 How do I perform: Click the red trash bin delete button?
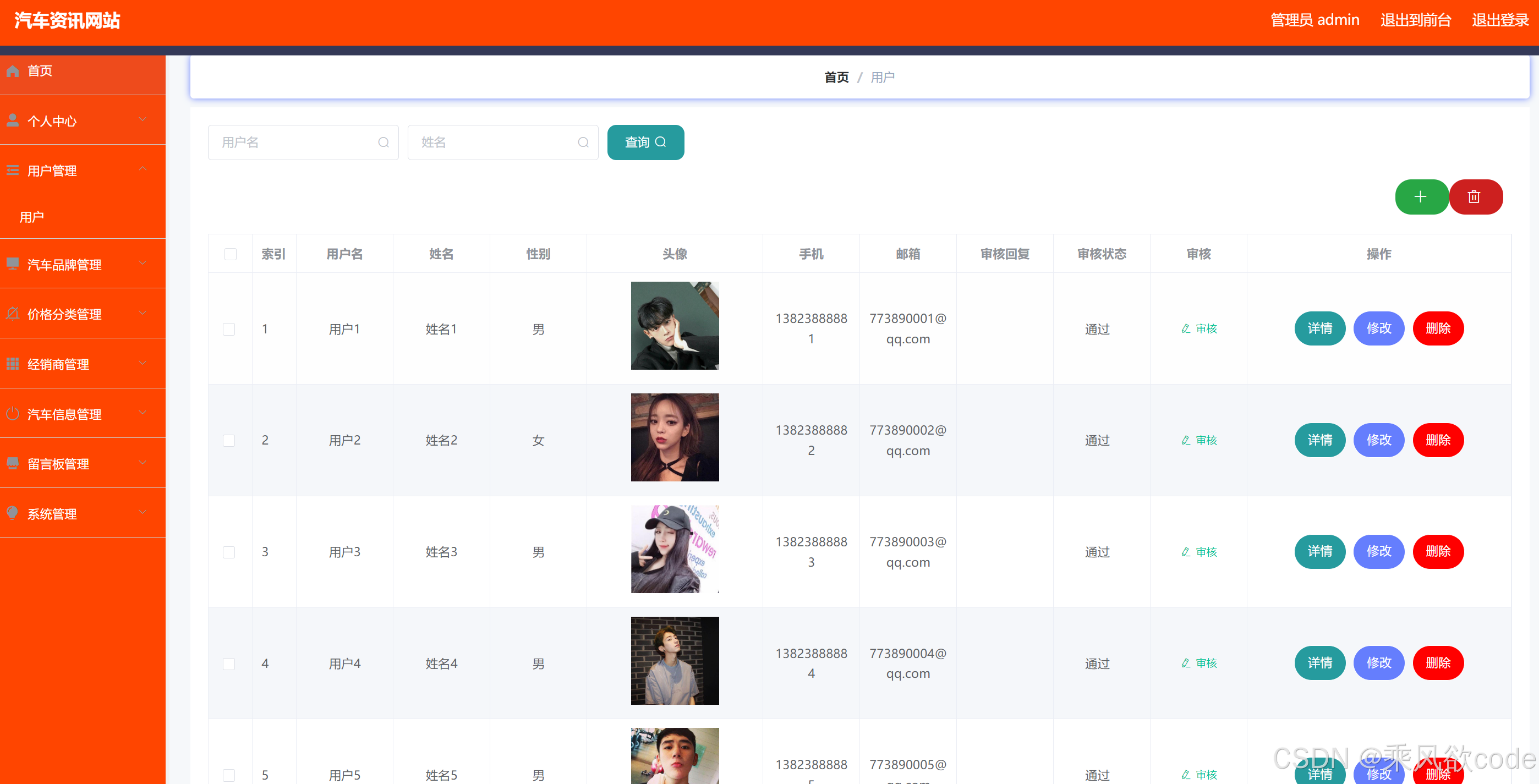(x=1474, y=196)
